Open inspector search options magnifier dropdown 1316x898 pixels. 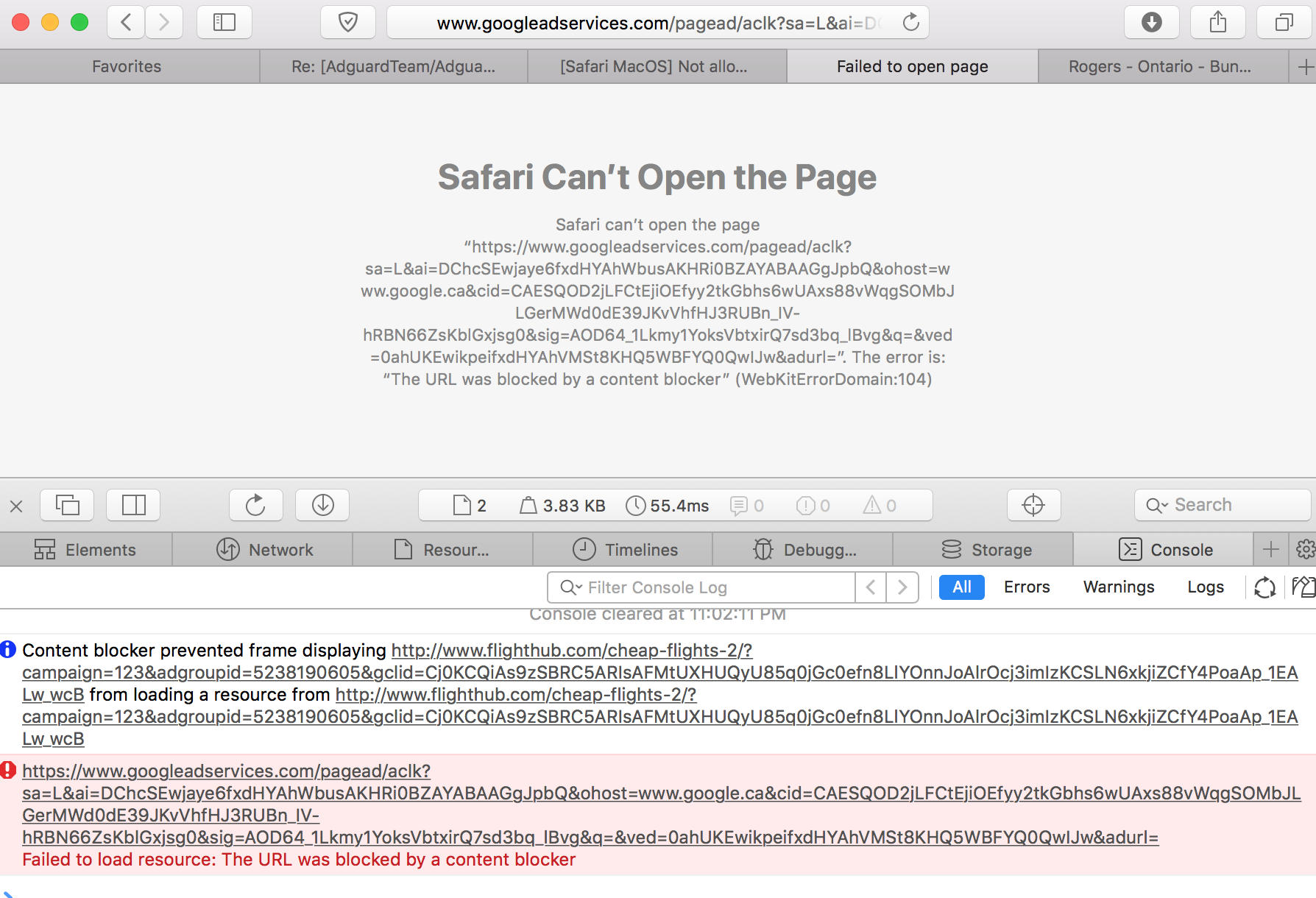tap(1157, 506)
